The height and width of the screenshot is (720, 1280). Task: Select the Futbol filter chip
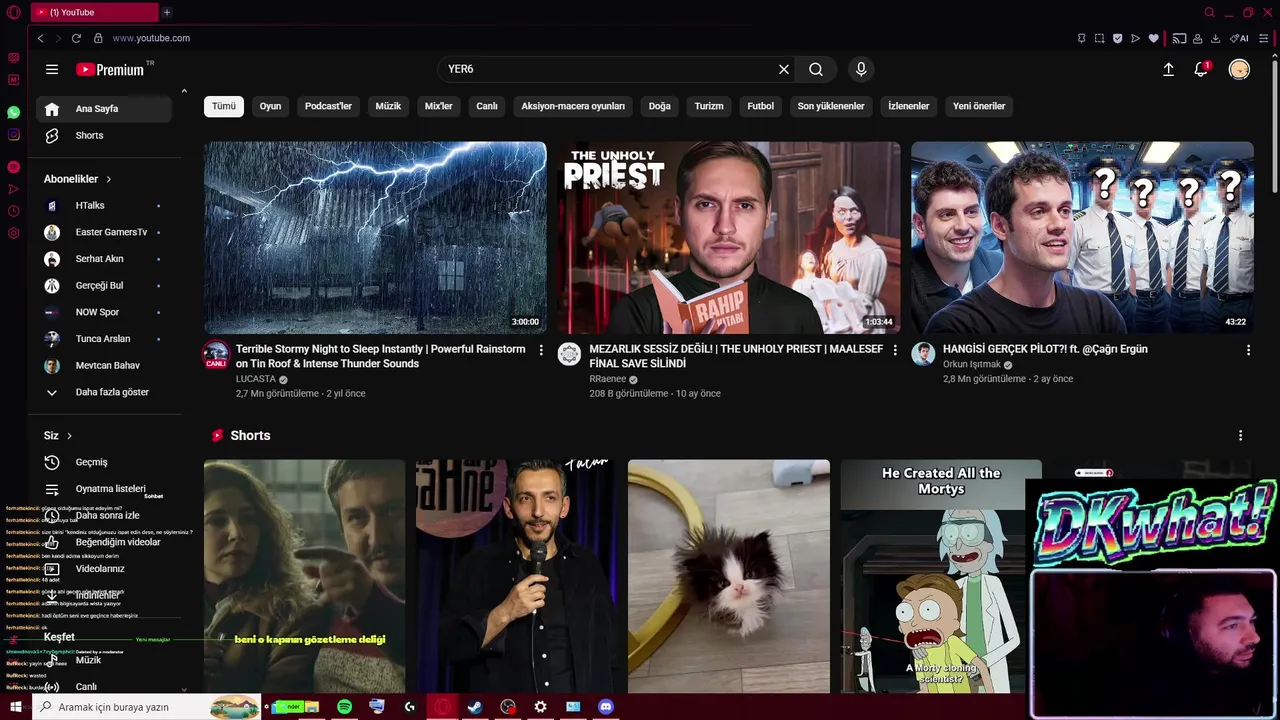tap(760, 106)
